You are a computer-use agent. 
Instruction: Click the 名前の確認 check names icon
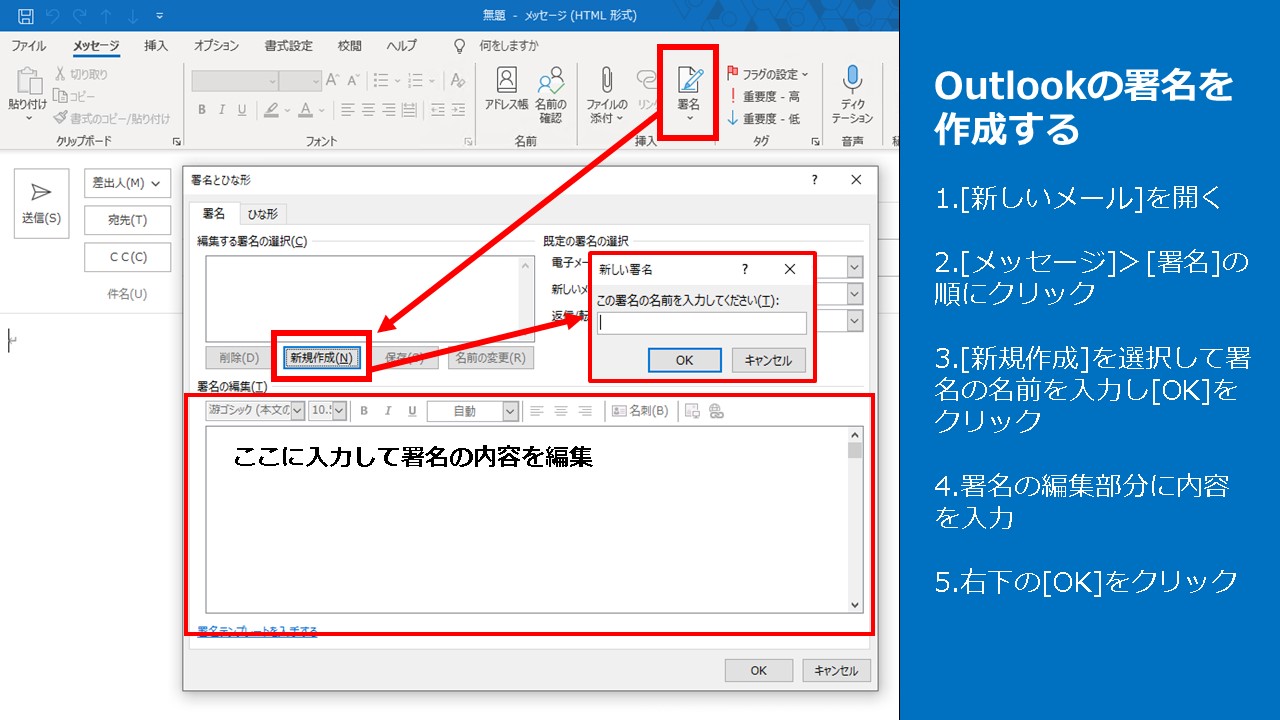coord(550,95)
